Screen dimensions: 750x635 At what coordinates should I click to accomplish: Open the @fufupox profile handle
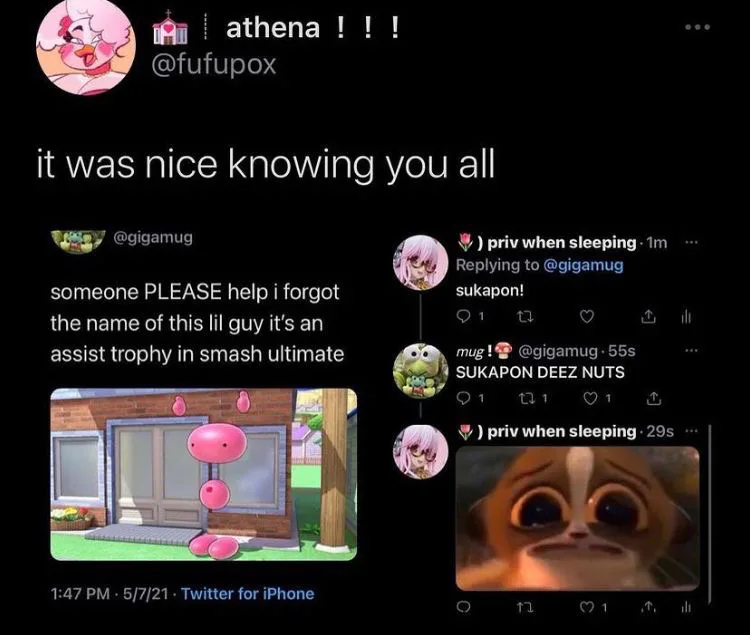click(214, 65)
